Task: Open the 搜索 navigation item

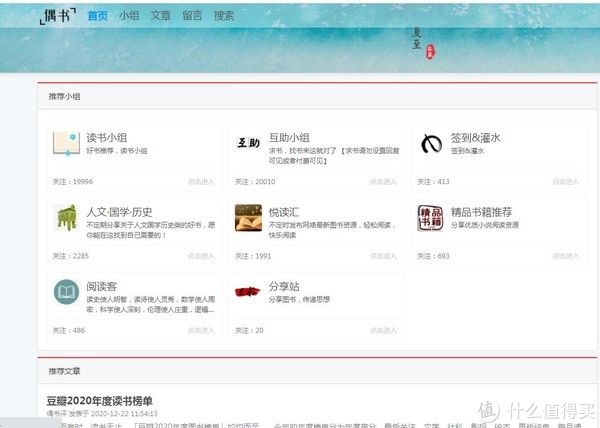Action: (224, 16)
